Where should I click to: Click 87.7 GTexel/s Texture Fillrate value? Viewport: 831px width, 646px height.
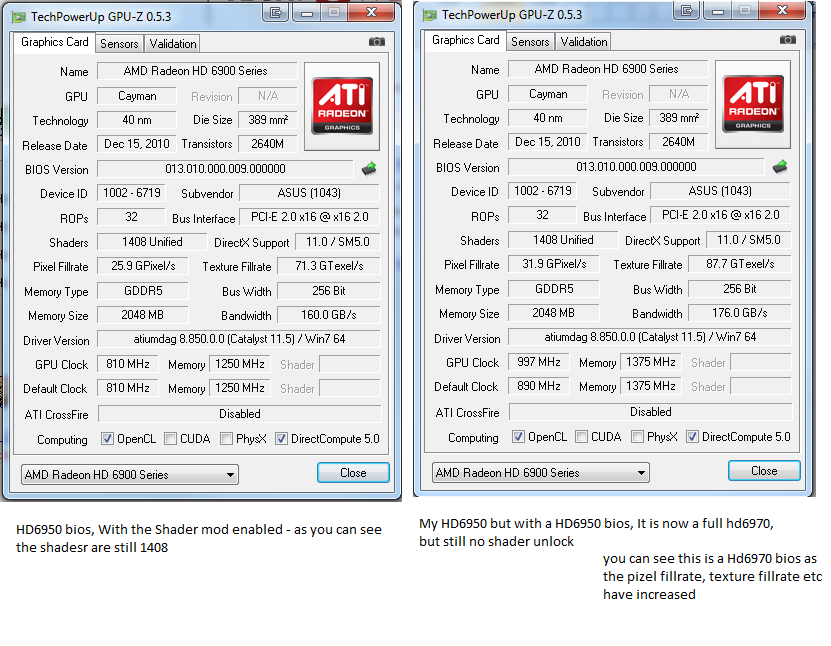(740, 264)
